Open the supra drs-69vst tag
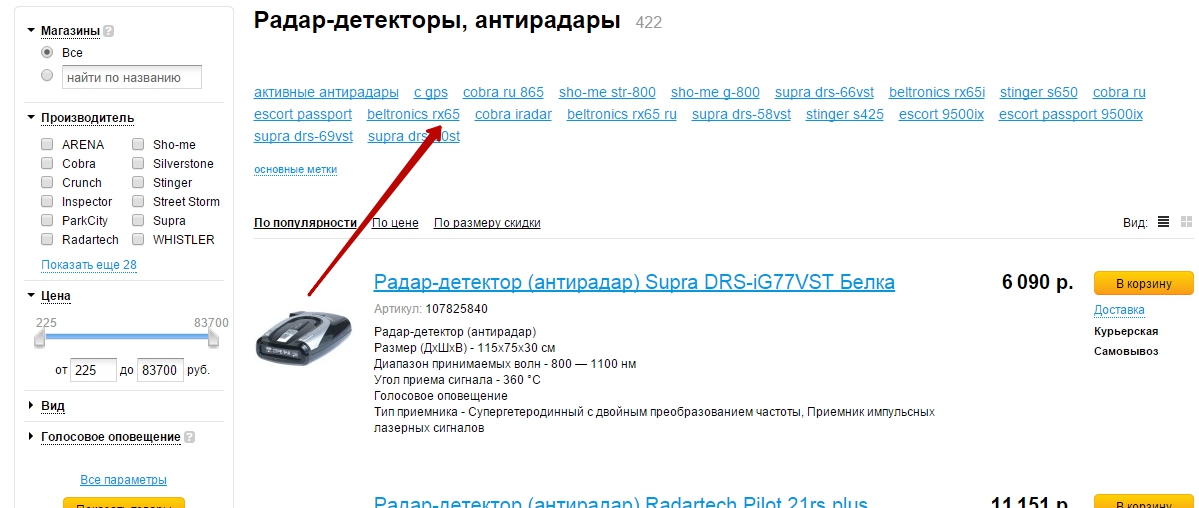 tap(304, 137)
